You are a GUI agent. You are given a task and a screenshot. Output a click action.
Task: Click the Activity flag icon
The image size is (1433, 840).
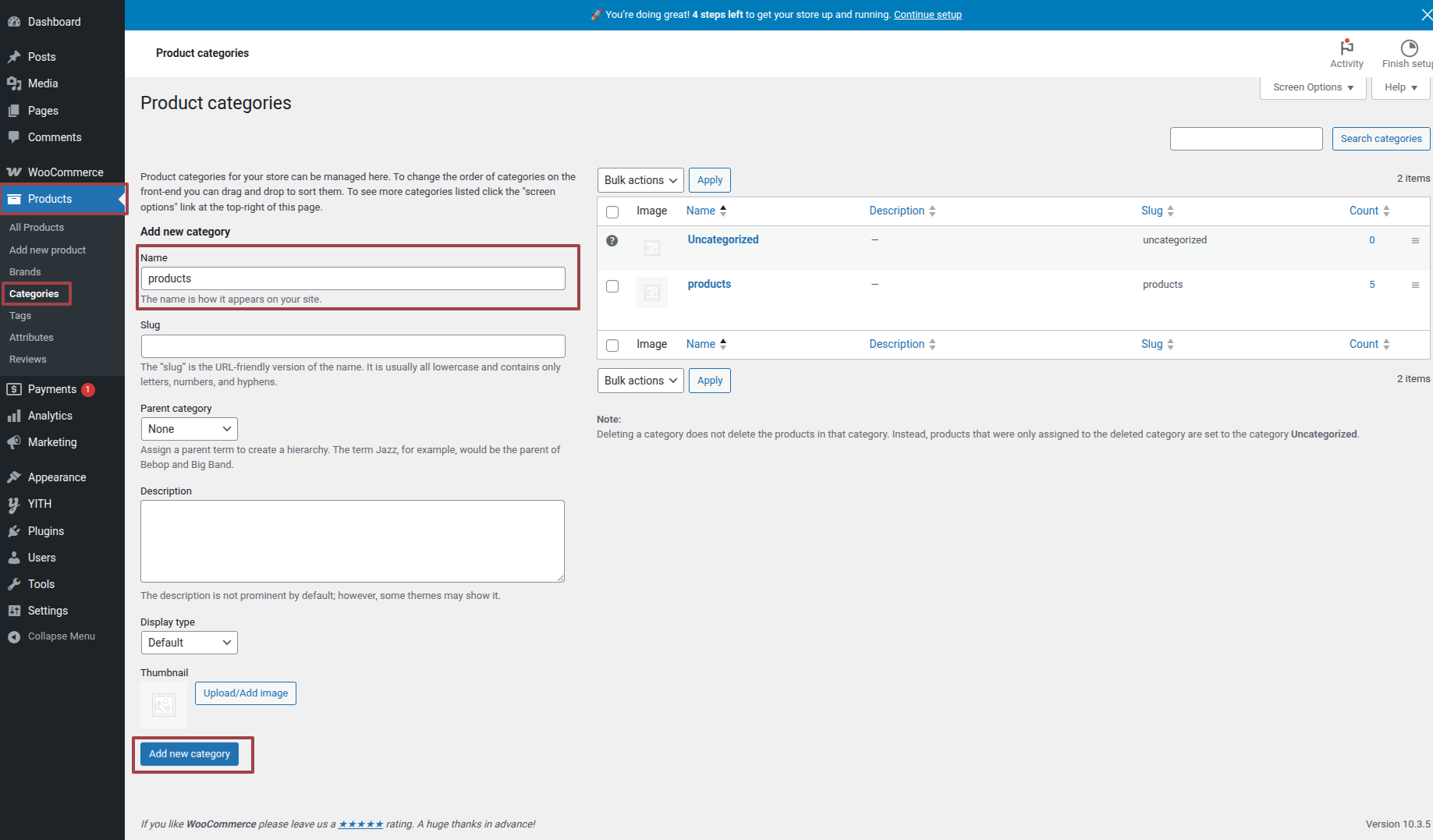click(x=1346, y=48)
